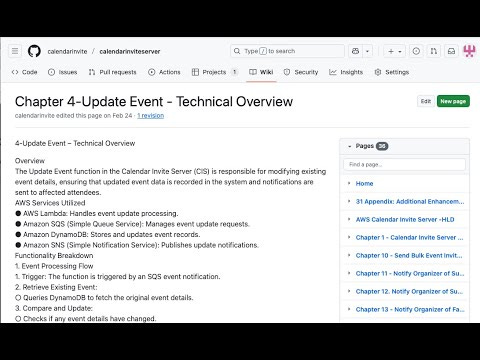Click the 'Amazon SNS (Simple Notification Service)' line
The height and width of the screenshot is (360, 480).
click(x=137, y=245)
